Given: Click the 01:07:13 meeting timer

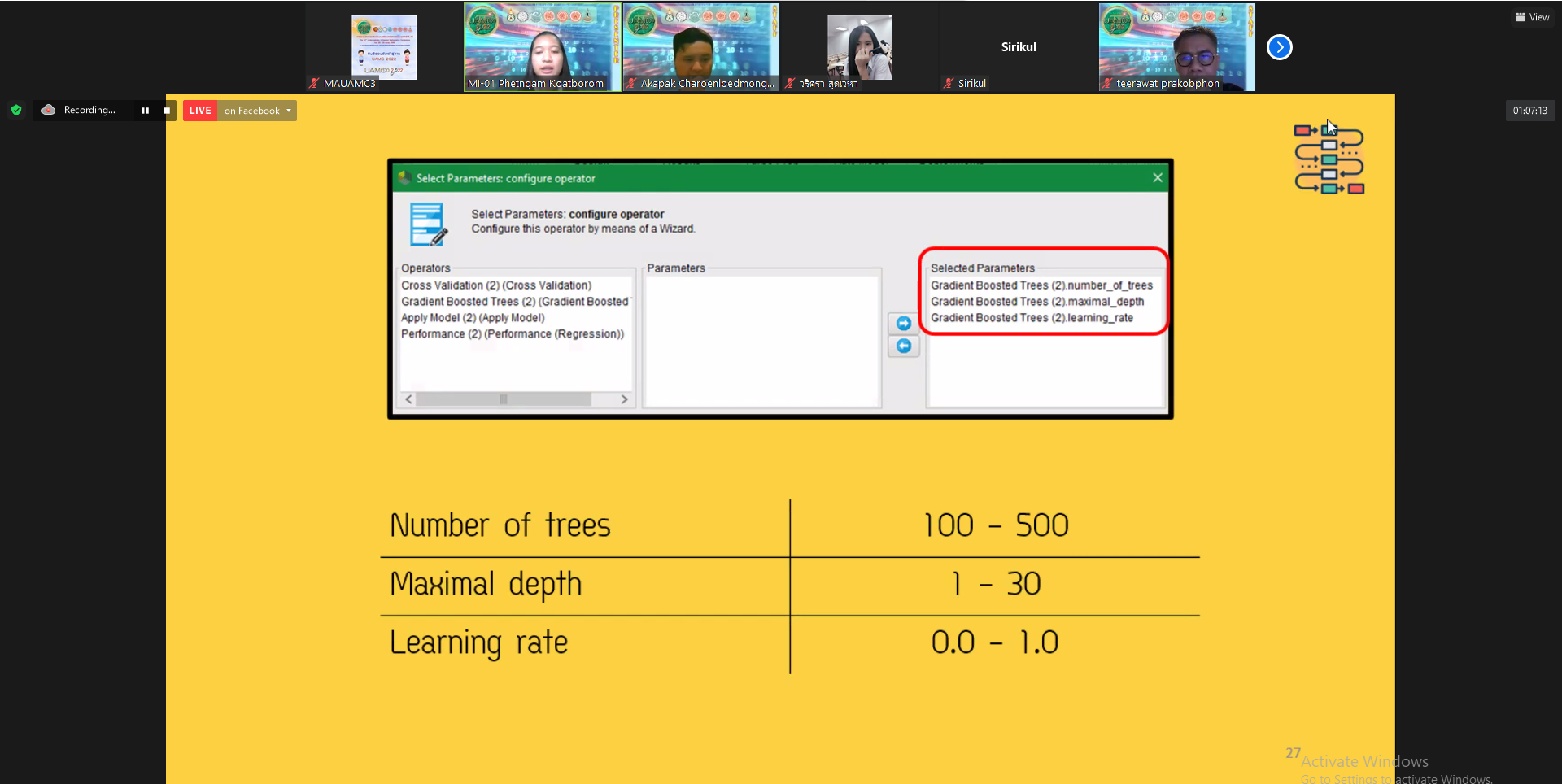Looking at the screenshot, I should [1530, 111].
